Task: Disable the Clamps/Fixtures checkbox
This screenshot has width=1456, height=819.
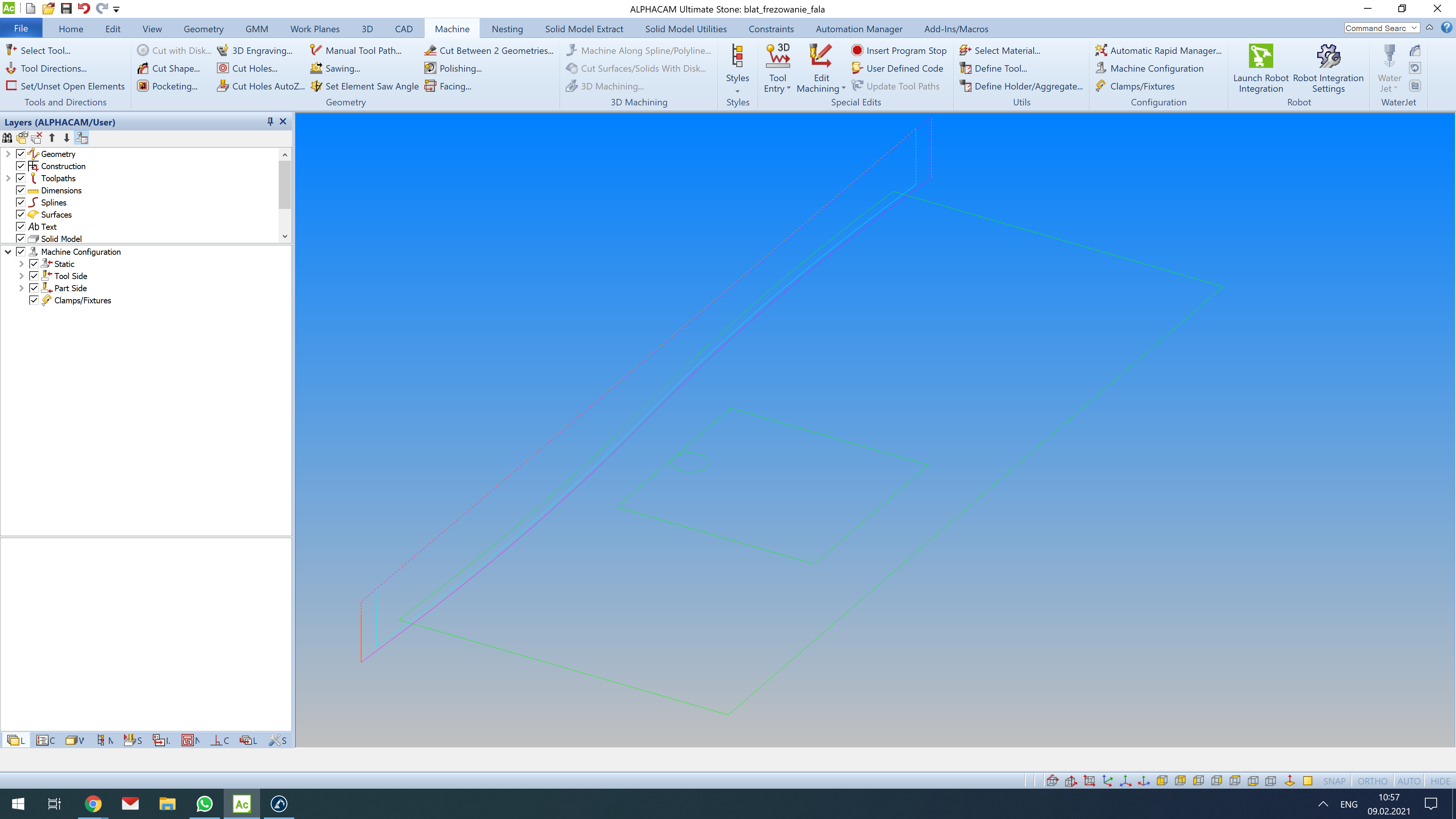Action: pos(34,300)
